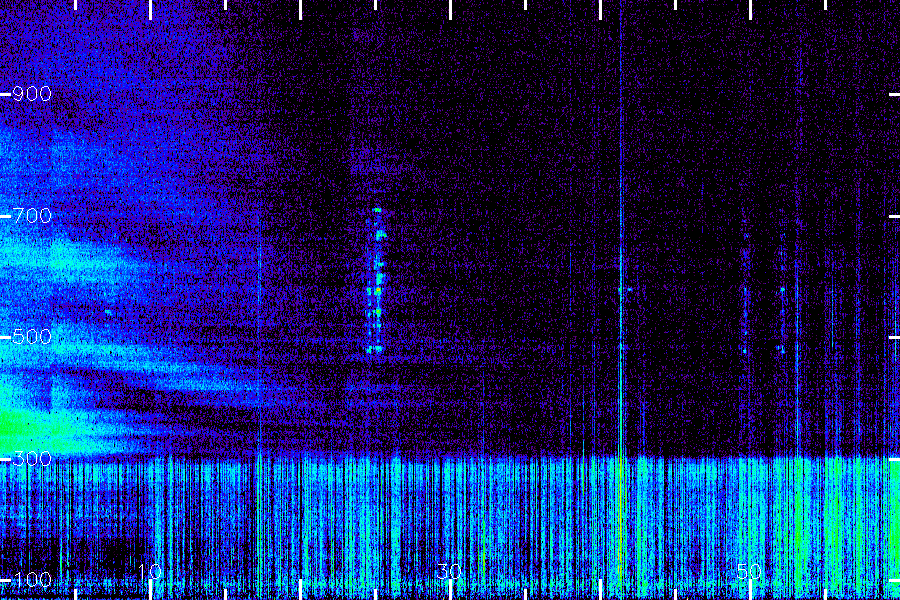Click the 30 time axis label
Viewport: 900px width, 600px height.
(x=449, y=572)
